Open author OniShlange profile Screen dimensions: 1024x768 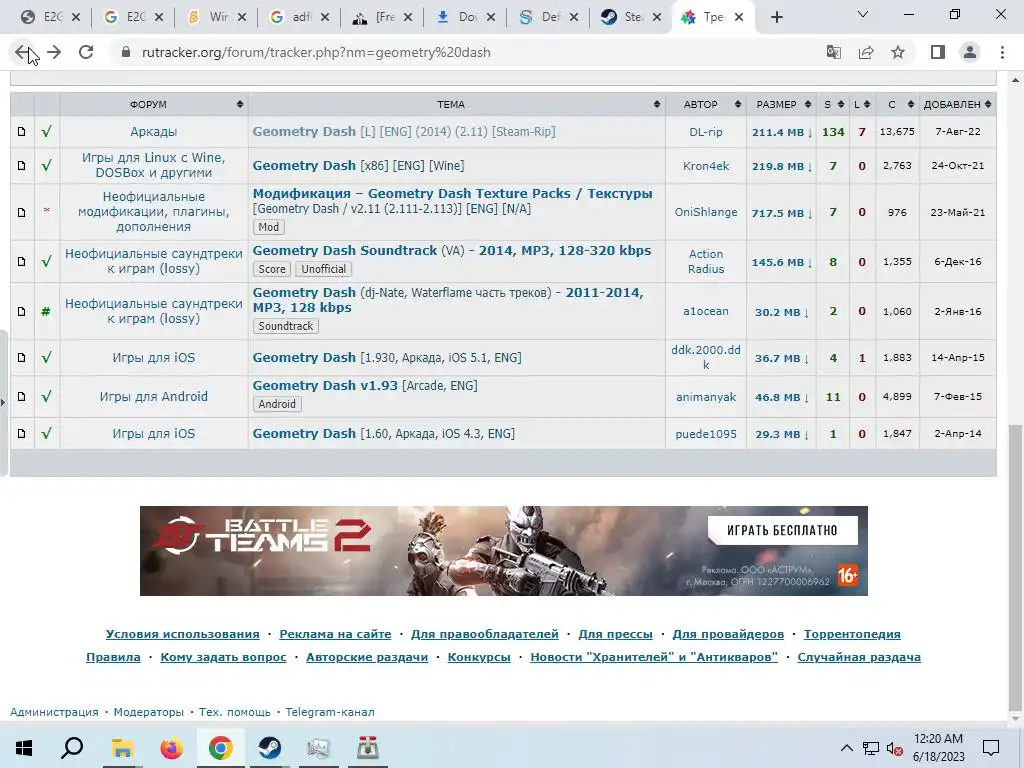tap(706, 212)
